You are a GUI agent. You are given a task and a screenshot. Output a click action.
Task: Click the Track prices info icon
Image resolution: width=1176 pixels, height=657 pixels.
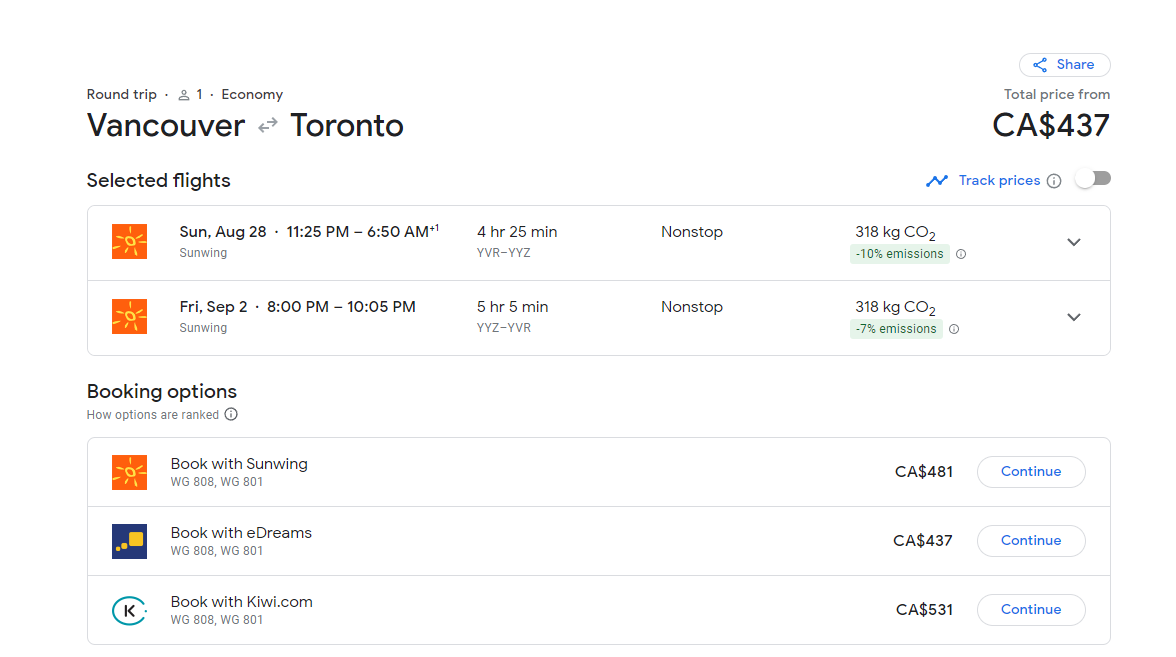tap(1053, 181)
